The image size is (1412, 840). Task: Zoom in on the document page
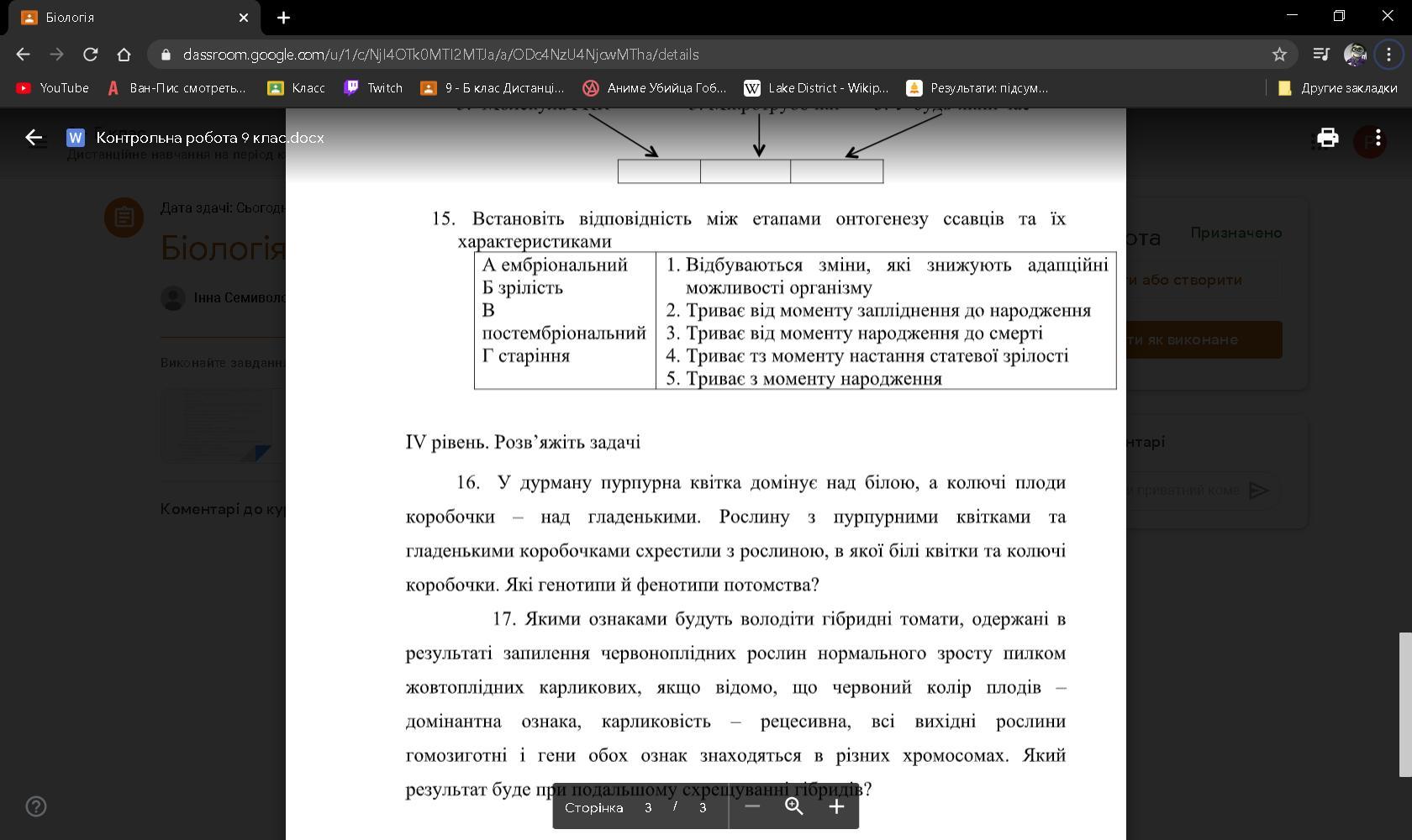tap(836, 806)
